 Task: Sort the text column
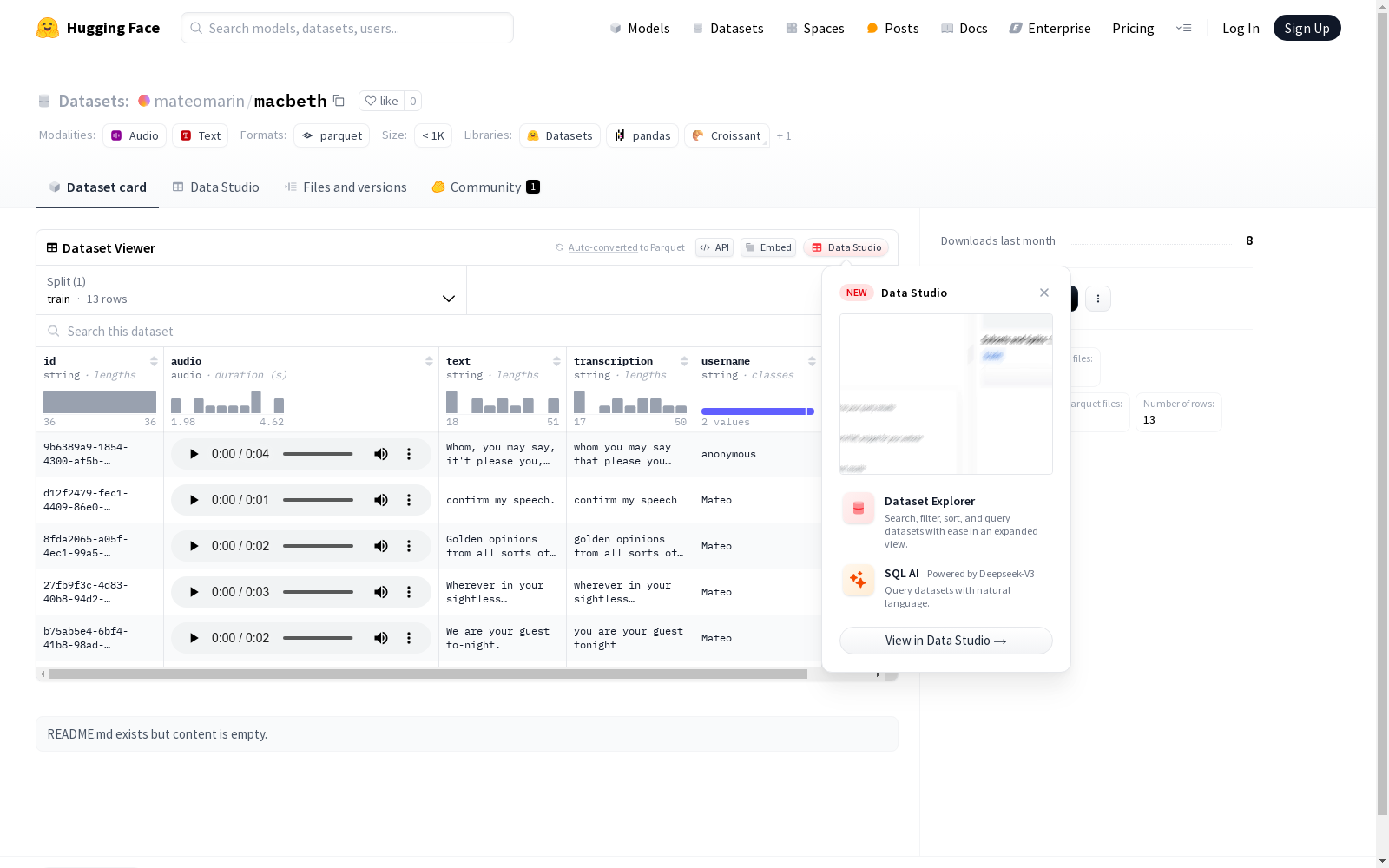point(556,361)
